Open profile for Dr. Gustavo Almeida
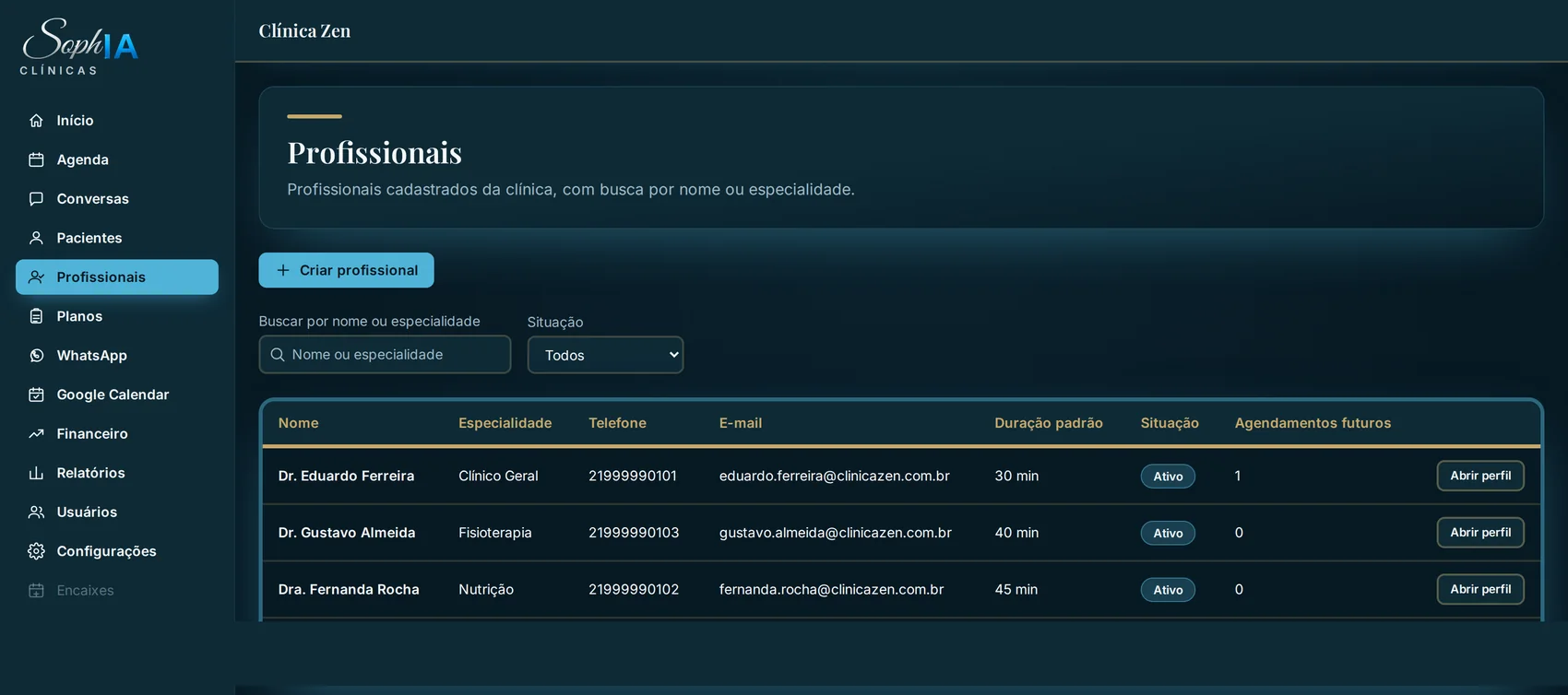Viewport: 1568px width, 695px height. pos(1480,533)
